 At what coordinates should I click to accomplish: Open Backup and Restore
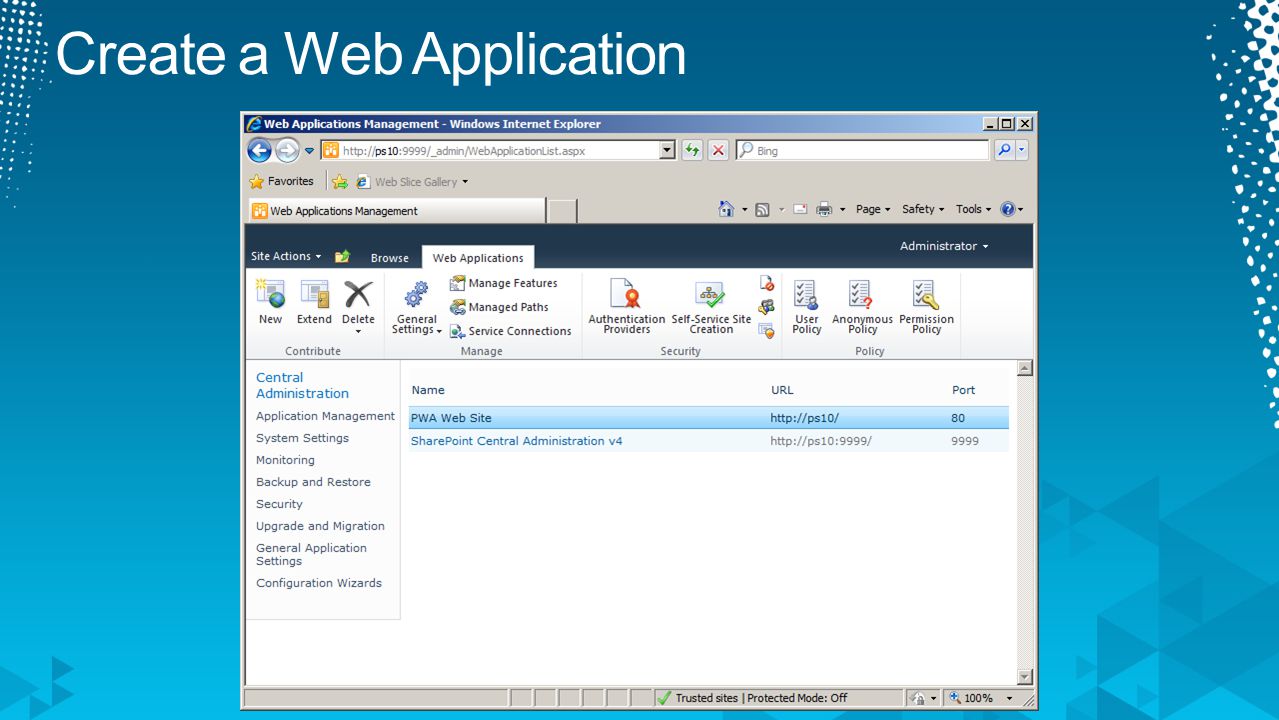tap(313, 482)
